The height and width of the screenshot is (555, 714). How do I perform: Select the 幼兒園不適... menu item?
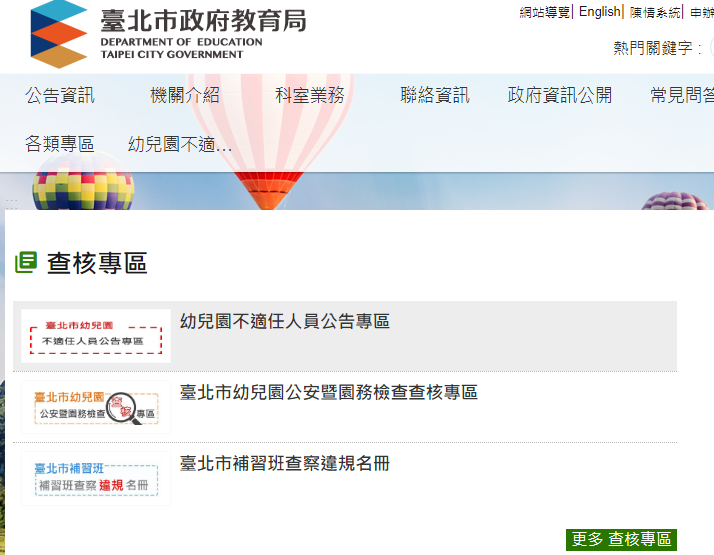[180, 145]
